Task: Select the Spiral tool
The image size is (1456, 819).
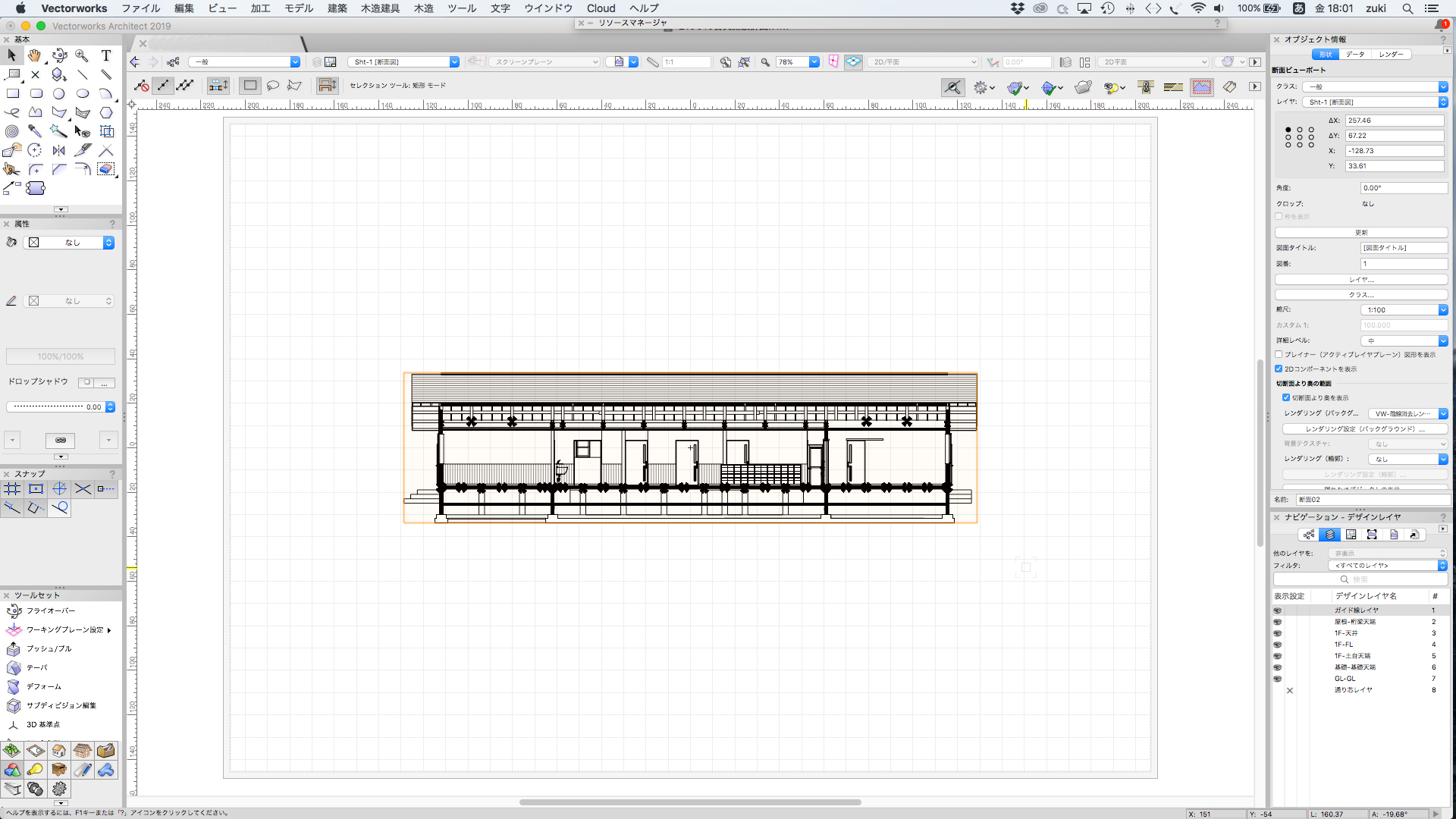Action: point(12,131)
